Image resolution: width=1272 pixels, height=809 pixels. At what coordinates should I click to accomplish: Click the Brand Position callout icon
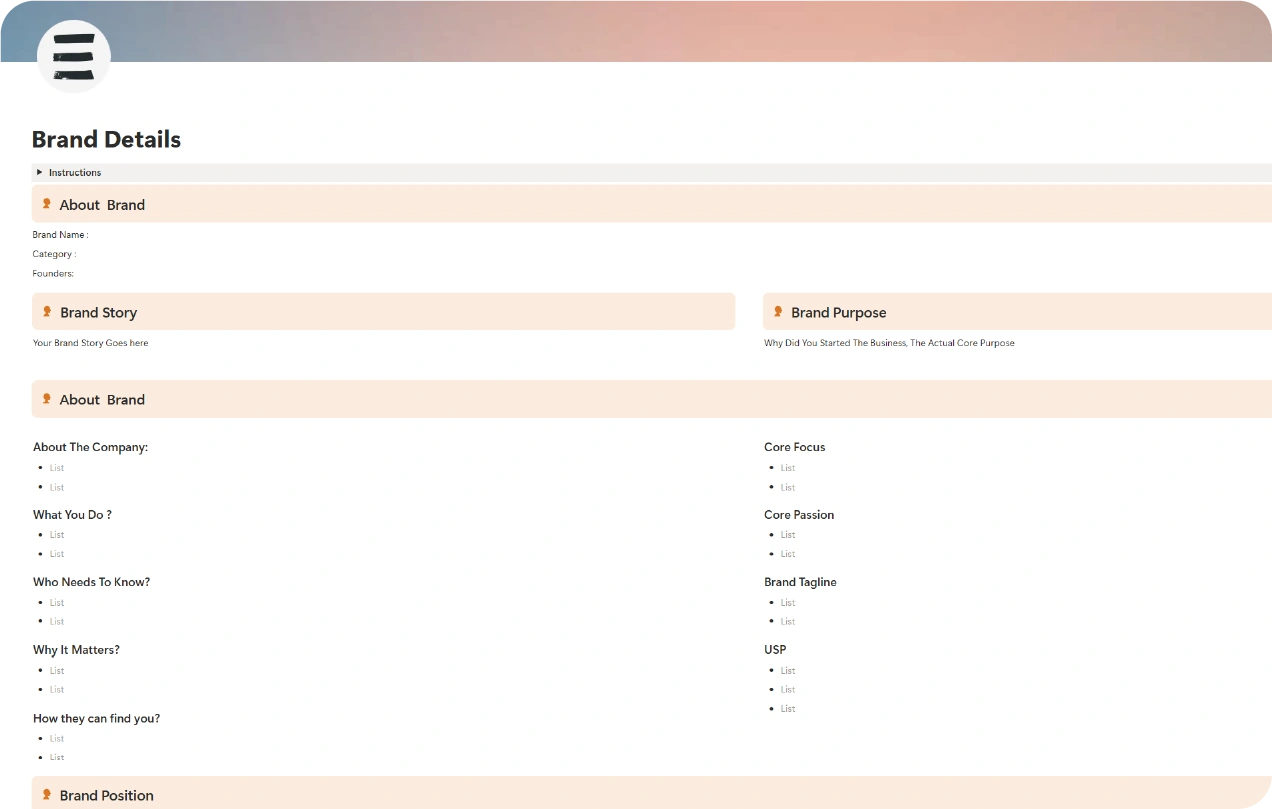[46, 795]
